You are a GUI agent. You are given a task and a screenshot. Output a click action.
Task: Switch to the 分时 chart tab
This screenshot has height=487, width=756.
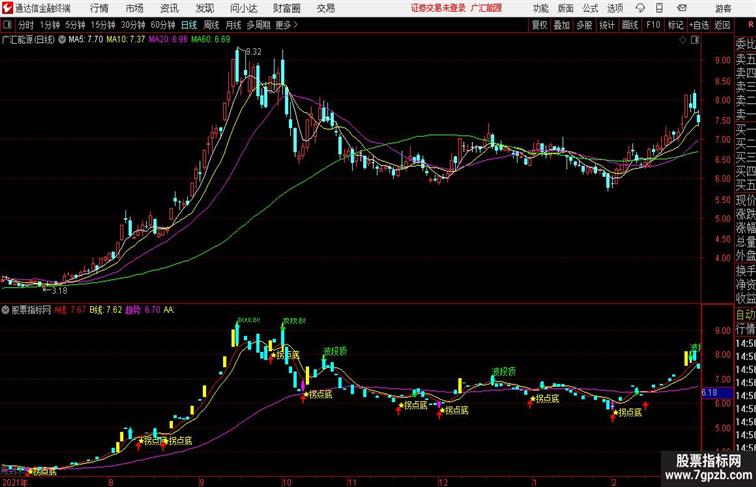click(26, 25)
